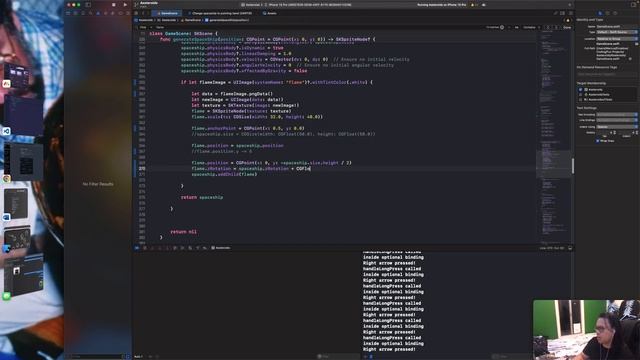
Task: Switch to the GameScene editor tab
Action: 168,13
